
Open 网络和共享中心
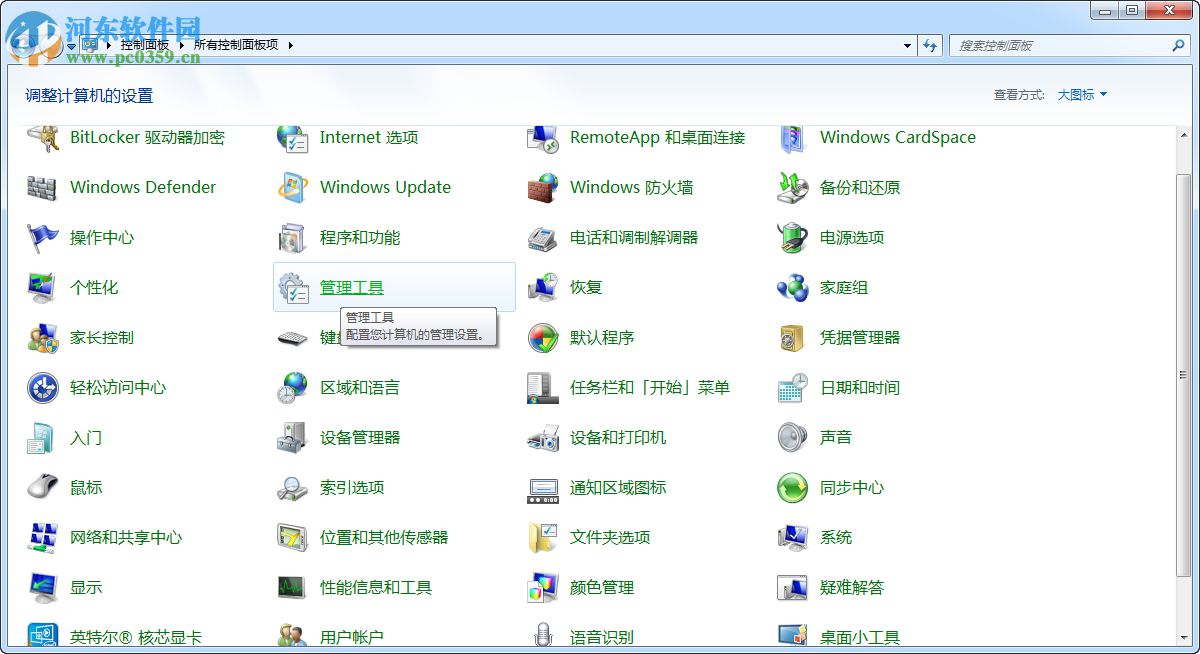(124, 537)
